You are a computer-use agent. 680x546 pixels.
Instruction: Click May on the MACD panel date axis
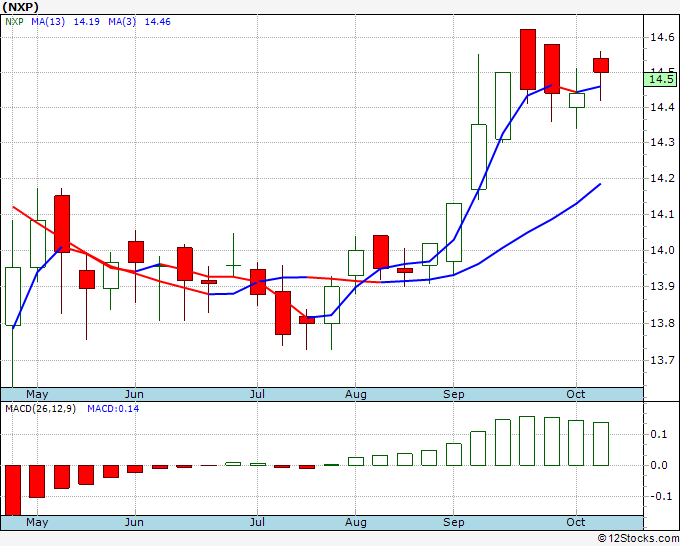(x=37, y=522)
